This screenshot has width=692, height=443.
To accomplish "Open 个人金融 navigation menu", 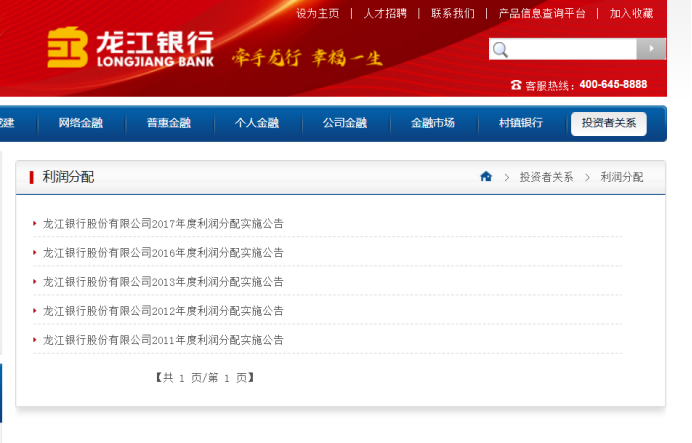I will 257,123.
